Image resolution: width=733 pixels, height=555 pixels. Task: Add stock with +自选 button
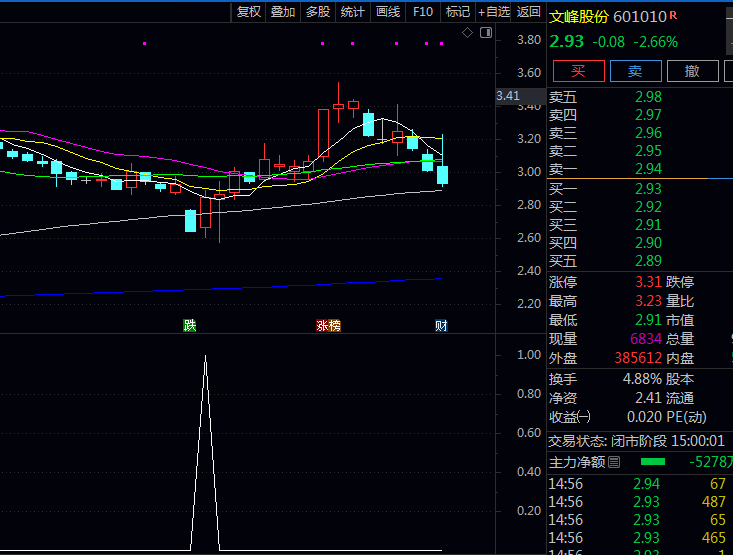coord(494,12)
